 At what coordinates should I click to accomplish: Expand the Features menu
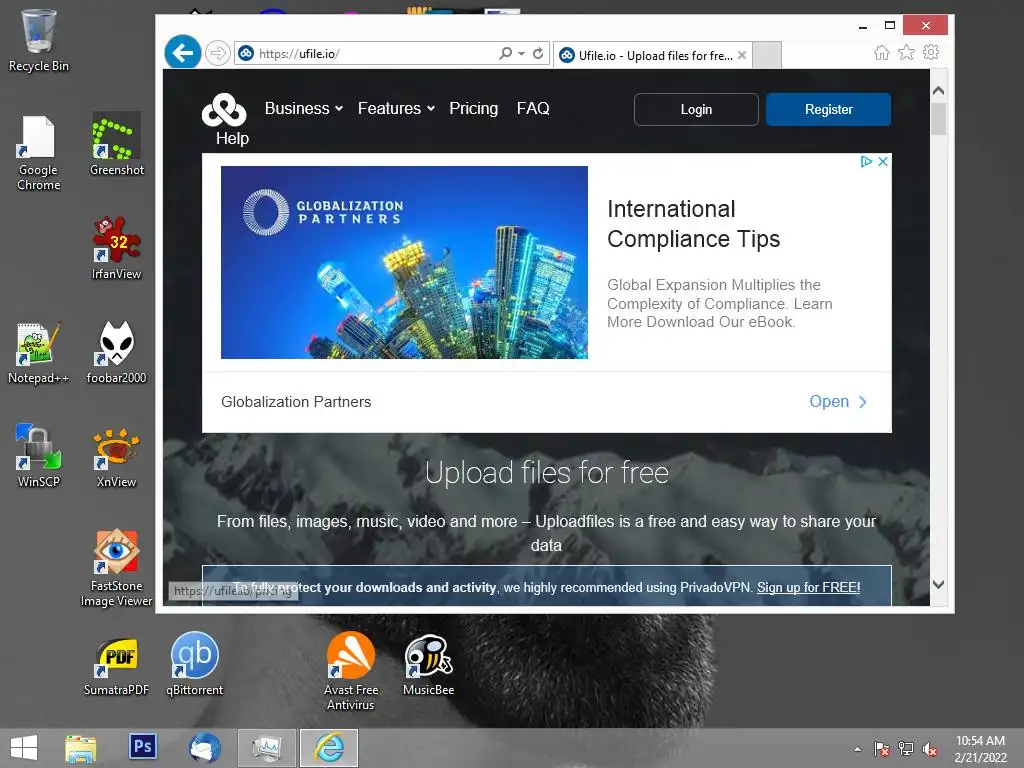click(396, 108)
